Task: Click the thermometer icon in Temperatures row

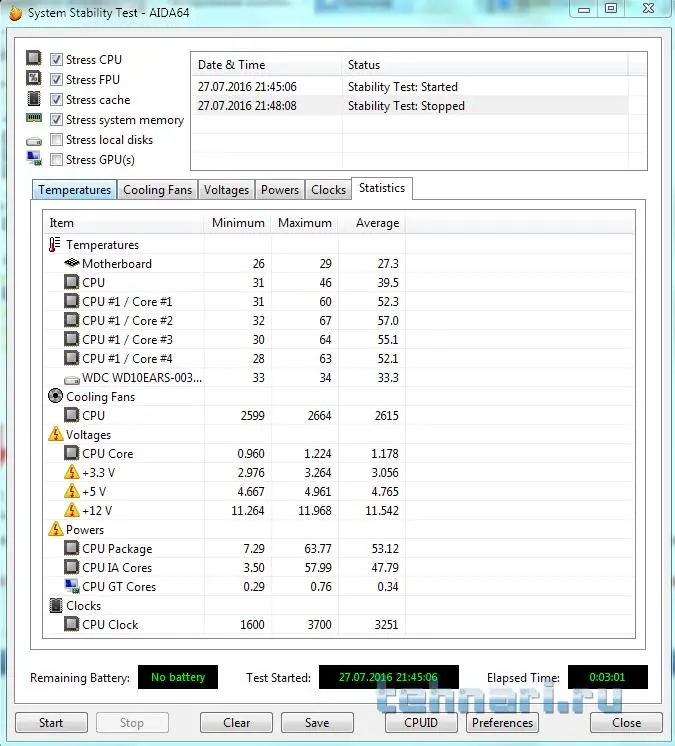Action: pos(55,245)
